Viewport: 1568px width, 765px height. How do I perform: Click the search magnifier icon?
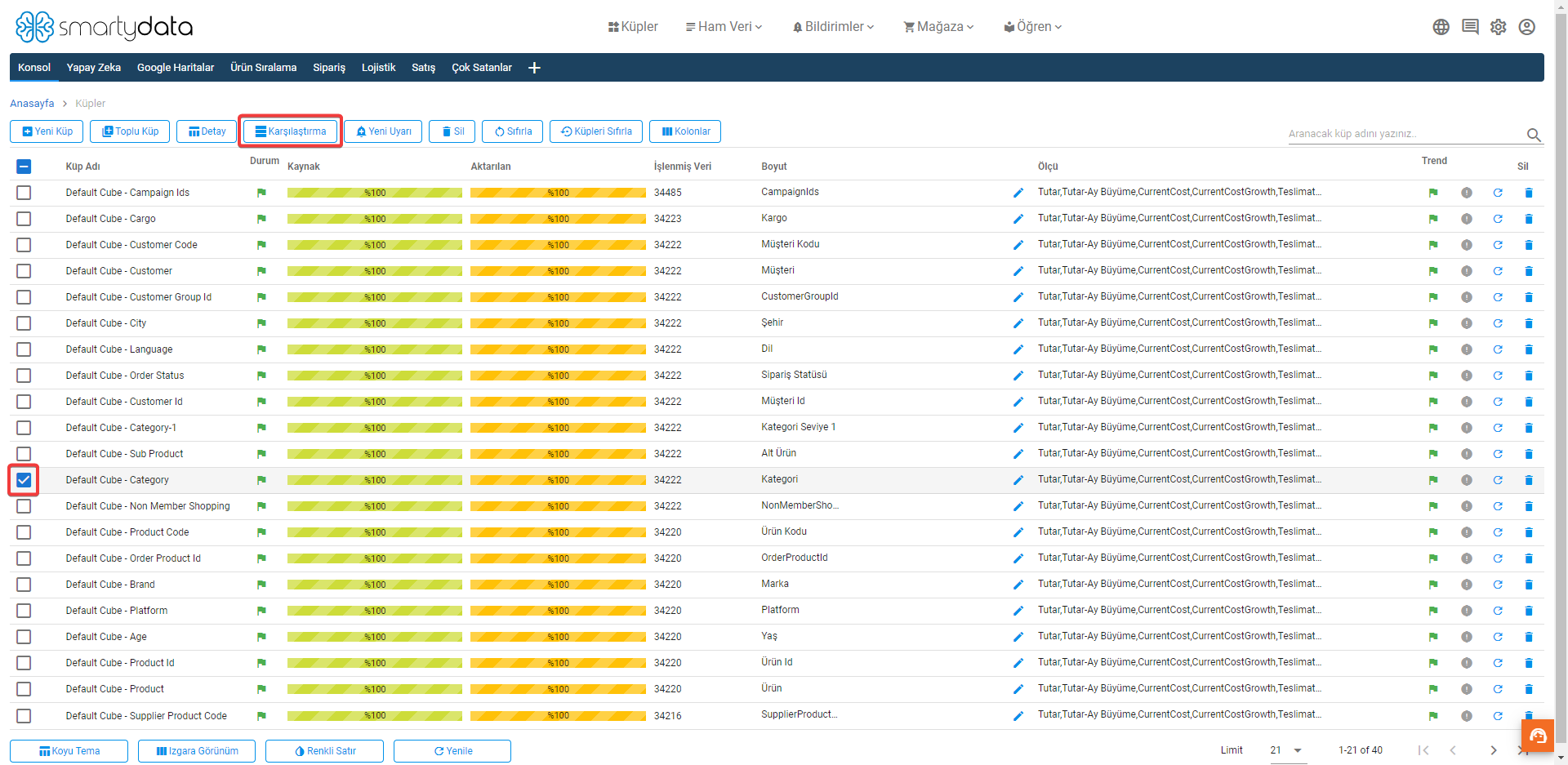[1534, 135]
